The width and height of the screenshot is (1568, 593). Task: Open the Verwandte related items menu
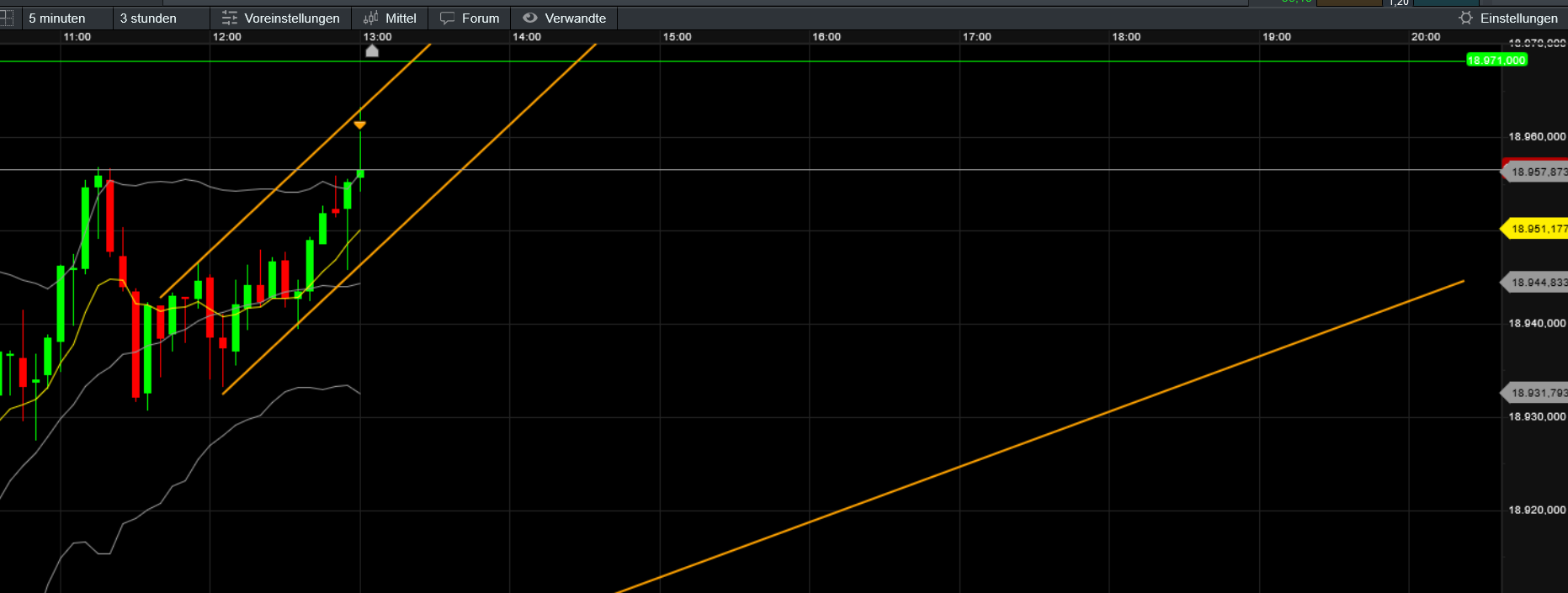[564, 18]
